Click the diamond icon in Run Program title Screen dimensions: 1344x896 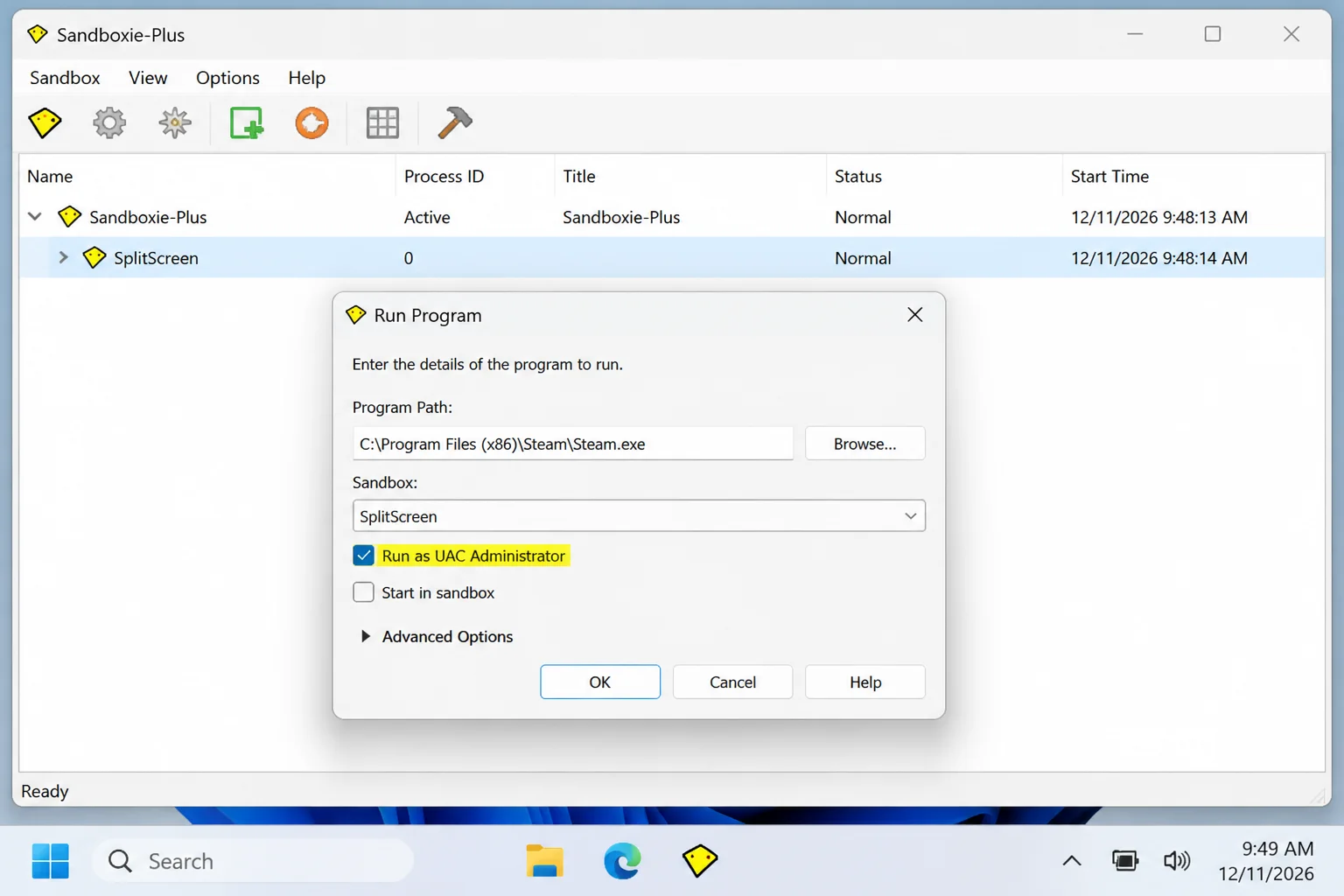click(x=355, y=315)
